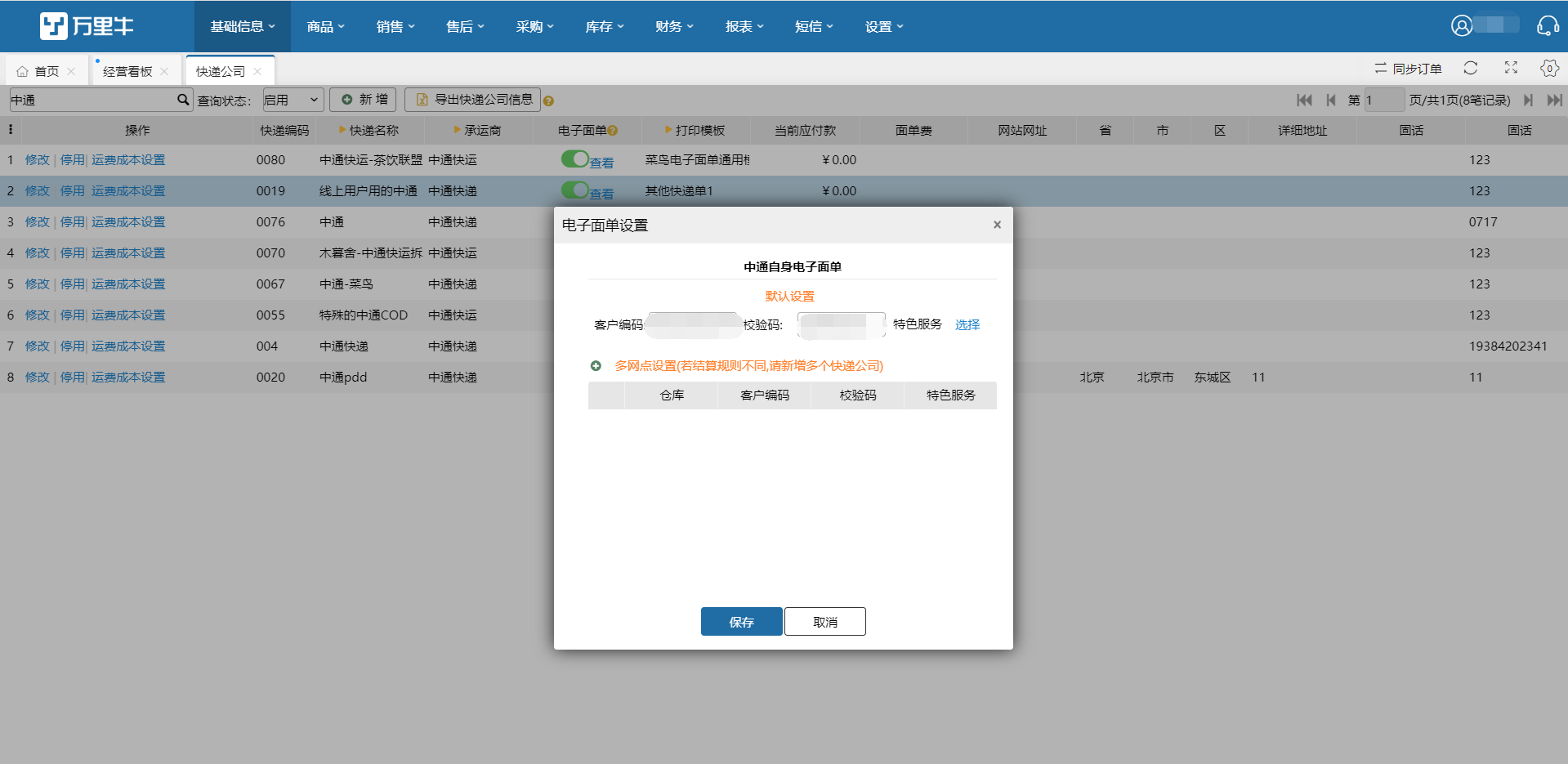Click 查看 link for code 0019
Screen dimensions: 1568x764
(601, 194)
